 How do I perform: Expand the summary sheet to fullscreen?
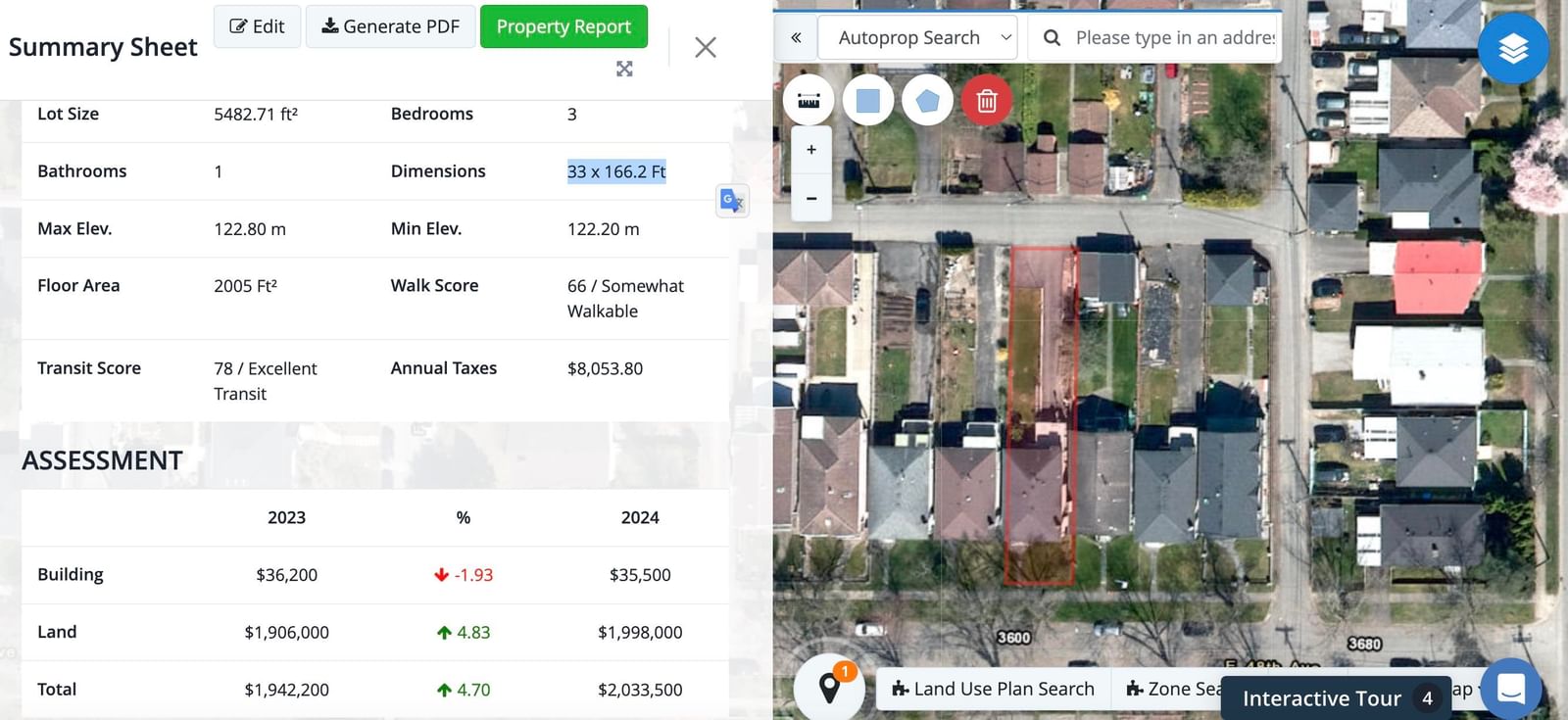coord(624,69)
